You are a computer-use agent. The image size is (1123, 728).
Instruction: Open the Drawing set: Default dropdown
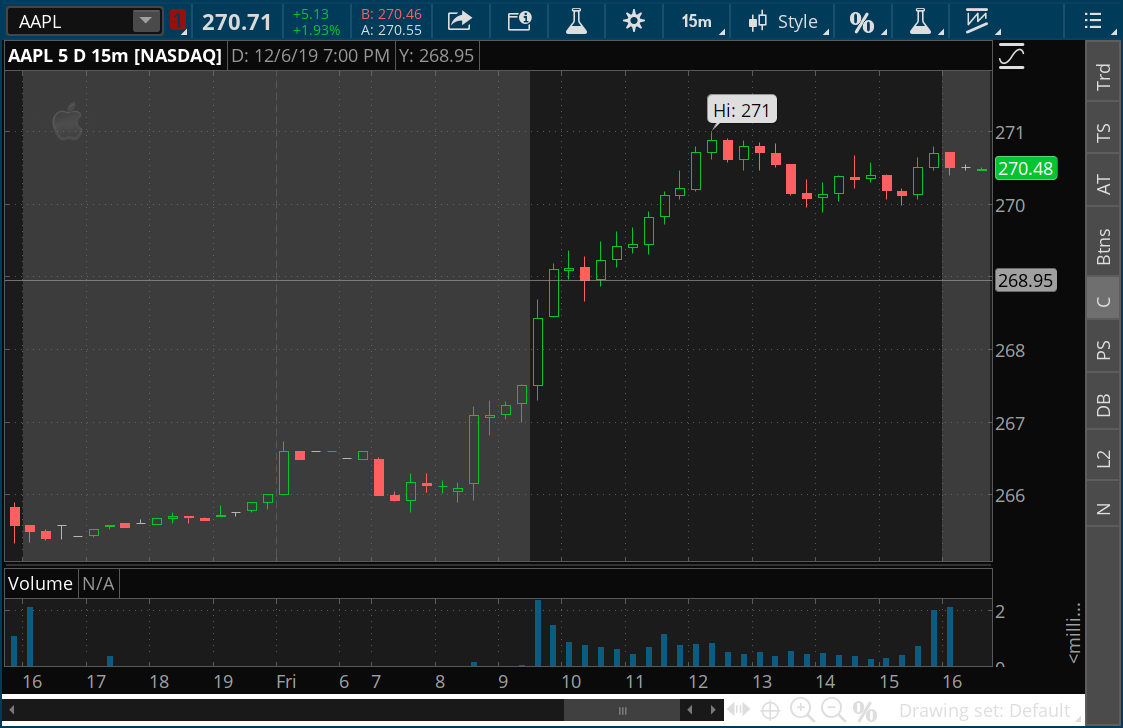pyautogui.click(x=990, y=711)
